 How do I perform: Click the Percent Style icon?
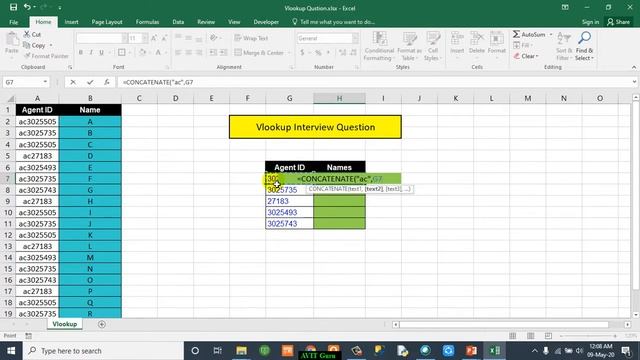click(x=318, y=53)
